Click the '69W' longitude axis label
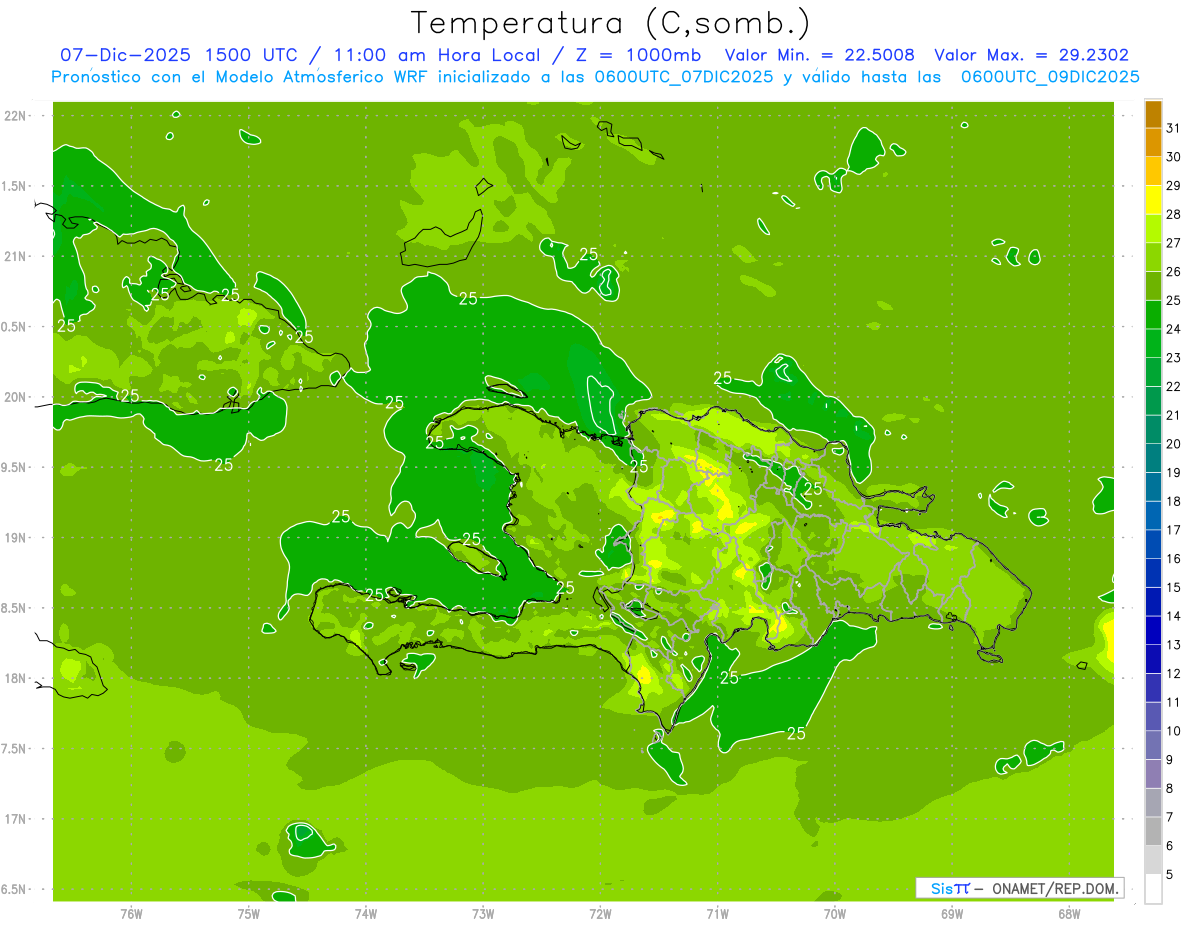This screenshot has width=1200, height=927. (952, 913)
